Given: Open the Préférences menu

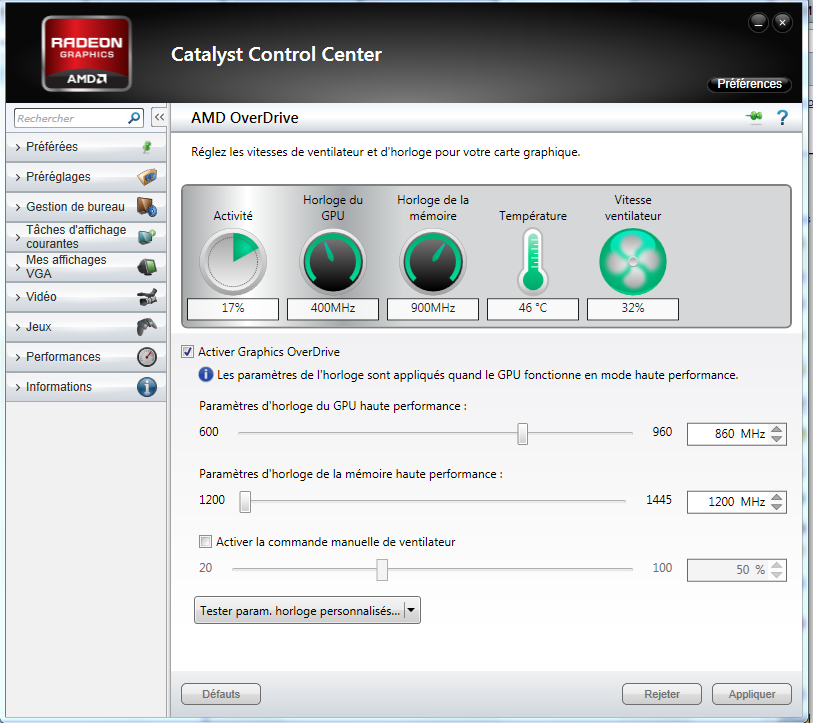Looking at the screenshot, I should coord(749,84).
